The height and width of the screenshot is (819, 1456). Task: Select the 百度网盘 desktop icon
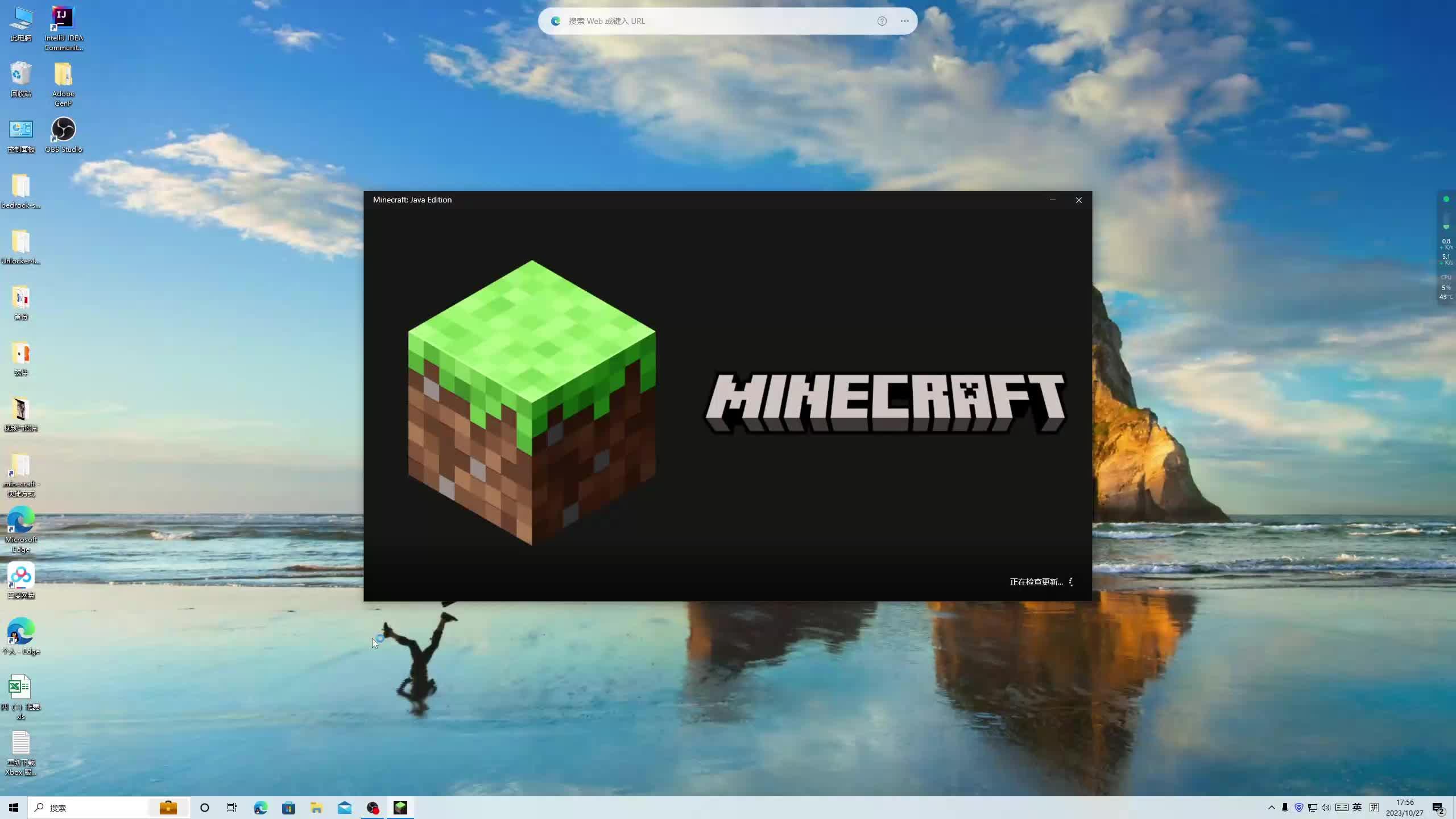(21, 581)
